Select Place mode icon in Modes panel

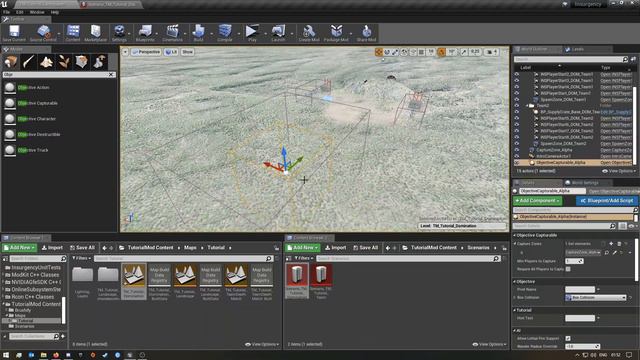(x=11, y=62)
